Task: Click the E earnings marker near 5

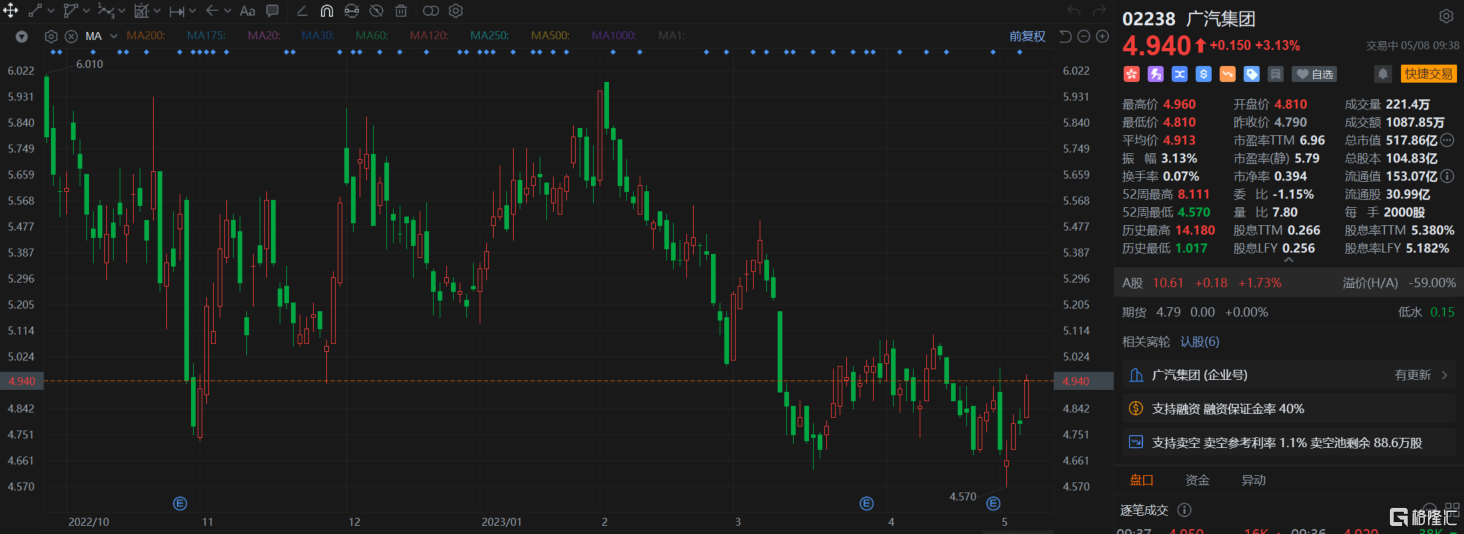Action: pyautogui.click(x=994, y=503)
